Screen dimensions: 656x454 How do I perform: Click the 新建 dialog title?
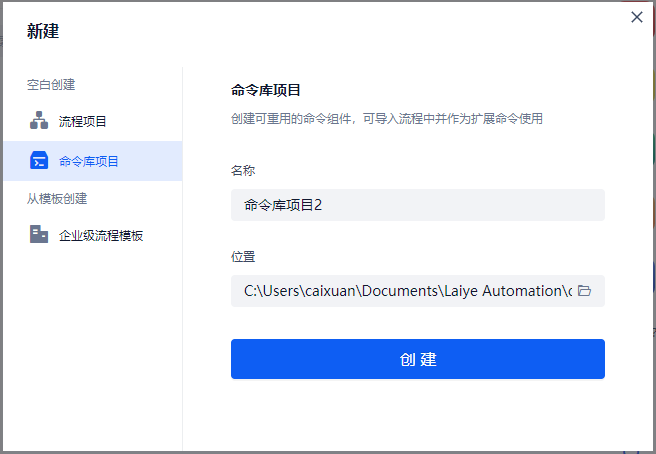click(43, 31)
